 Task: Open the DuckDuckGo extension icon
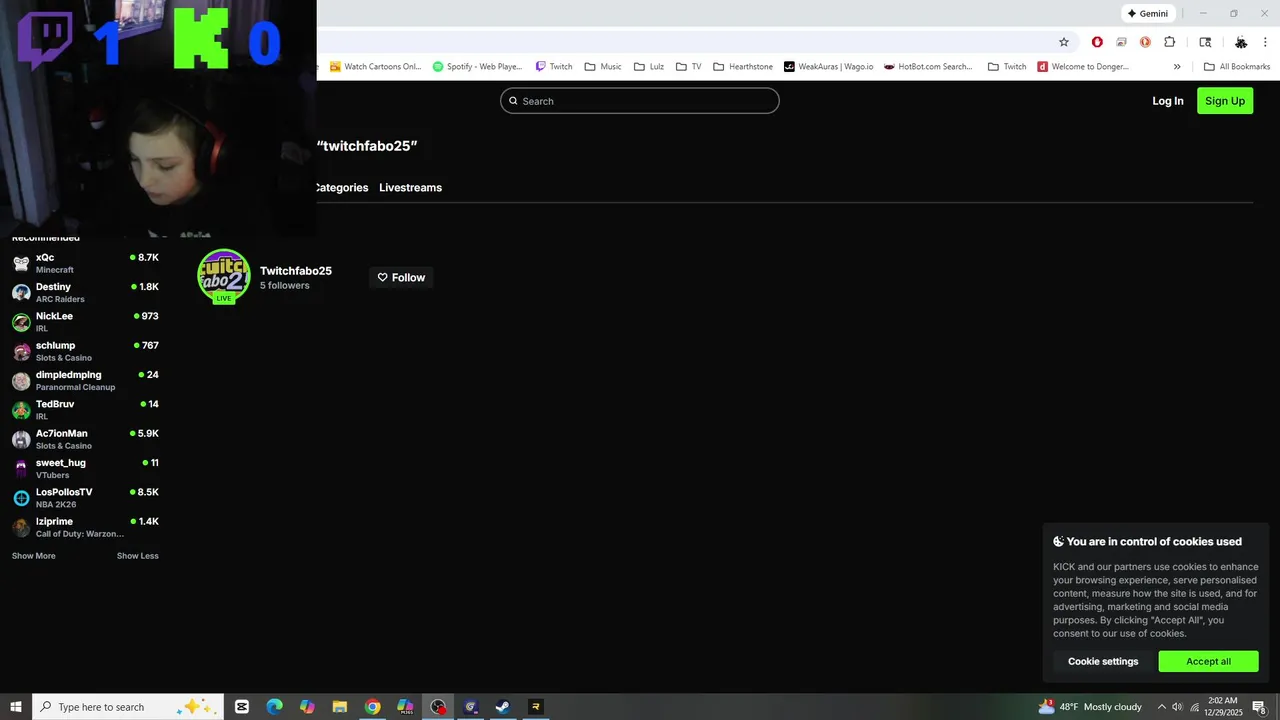[1145, 42]
